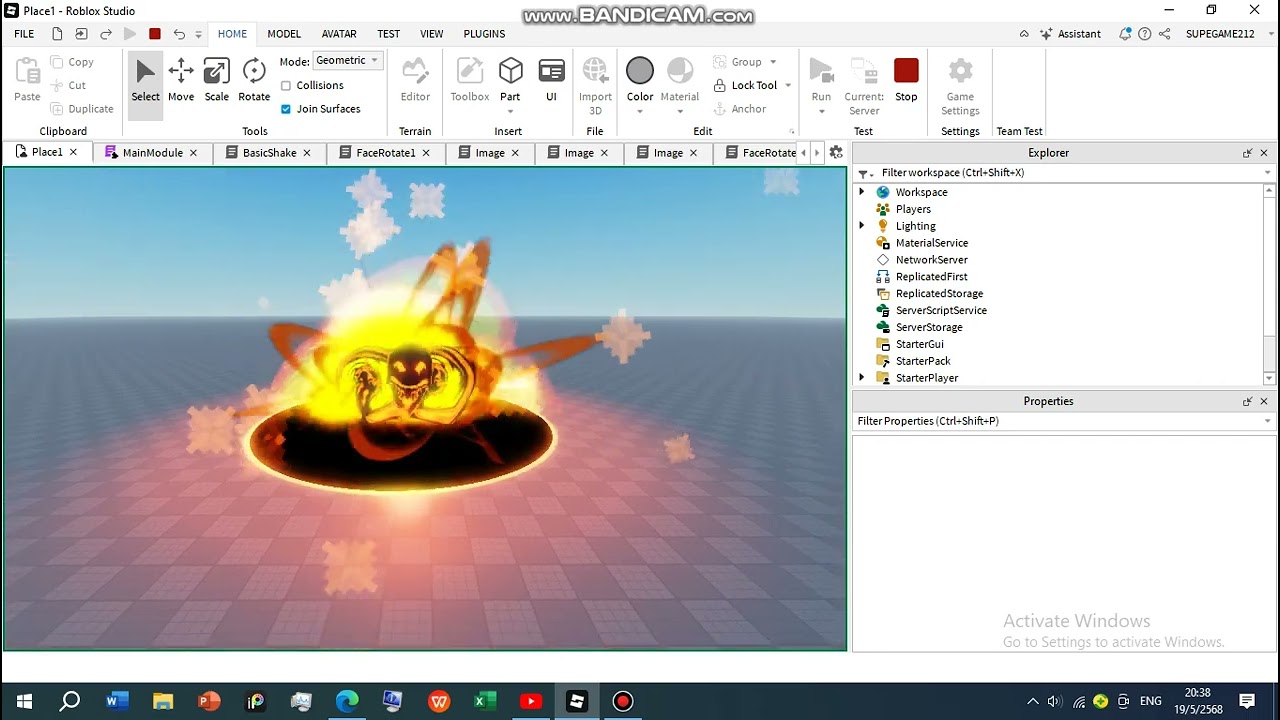Switch to the BasicShake script tab
The height and width of the screenshot is (720, 1280).
pyautogui.click(x=268, y=153)
